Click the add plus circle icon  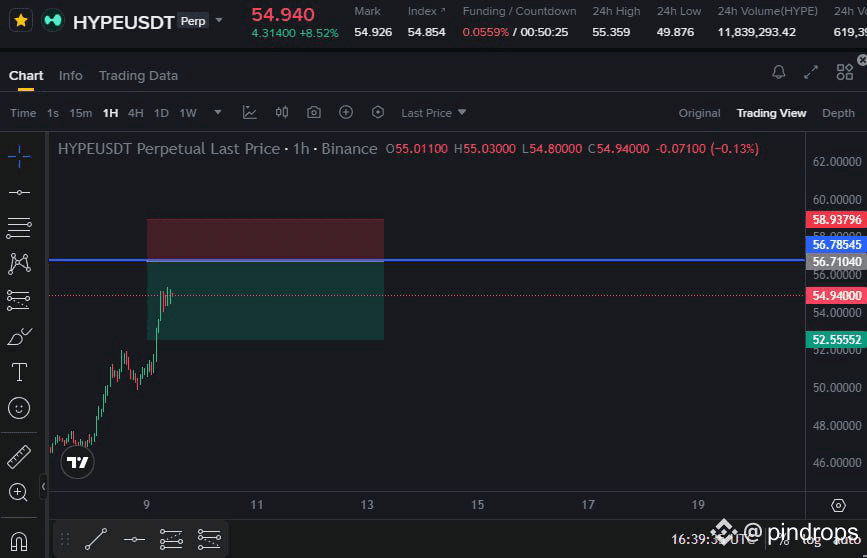click(x=346, y=113)
